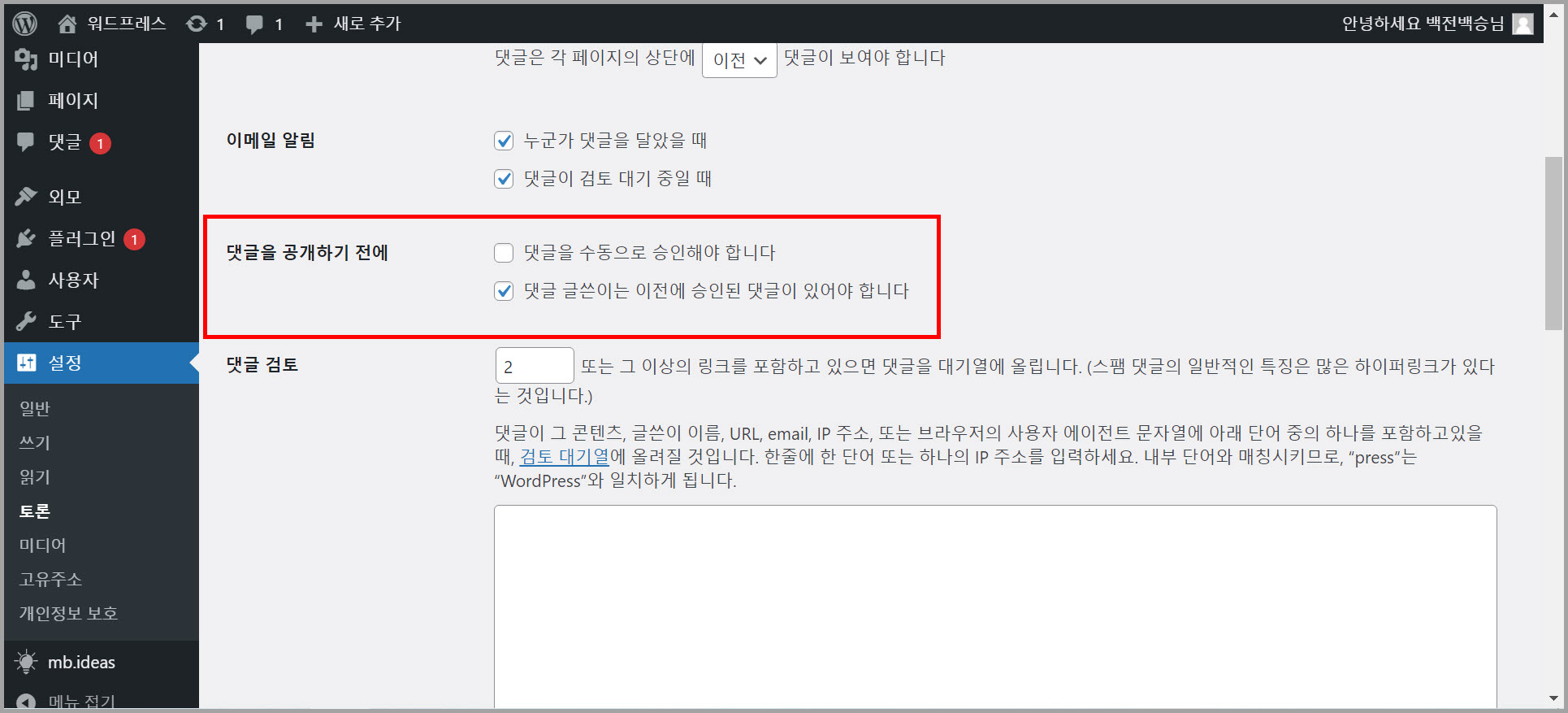Click the user avatar in admin bar

[1523, 24]
